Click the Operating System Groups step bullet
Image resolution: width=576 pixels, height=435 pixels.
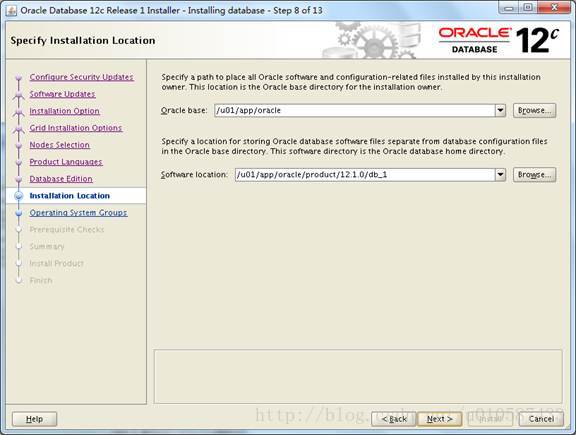pyautogui.click(x=19, y=213)
